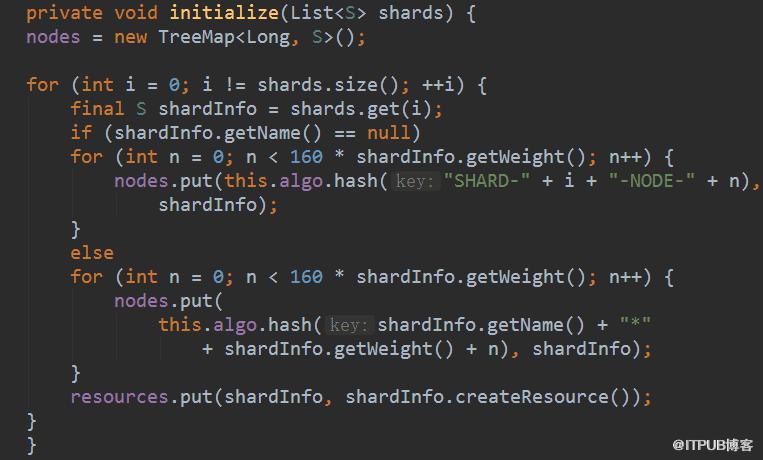Screen dimensions: 763x460
Task: Click "List<S>" parameter type in the signature
Action: [328, 13]
